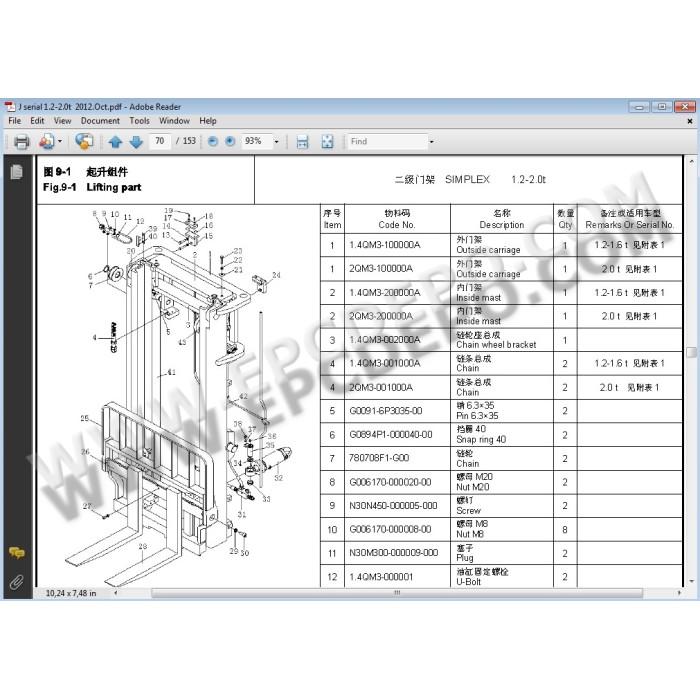Open the Tools menu
700x700 pixels.
tap(139, 121)
